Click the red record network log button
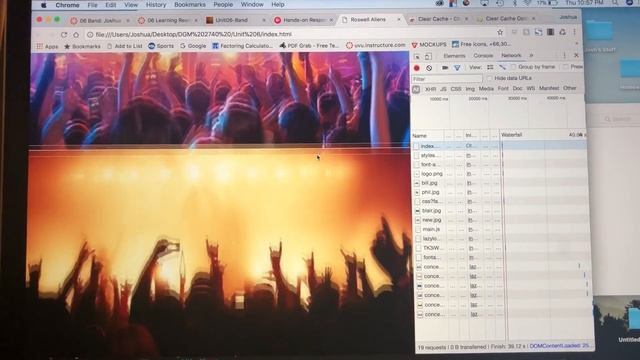Image resolution: width=640 pixels, height=360 pixels. pos(417,68)
